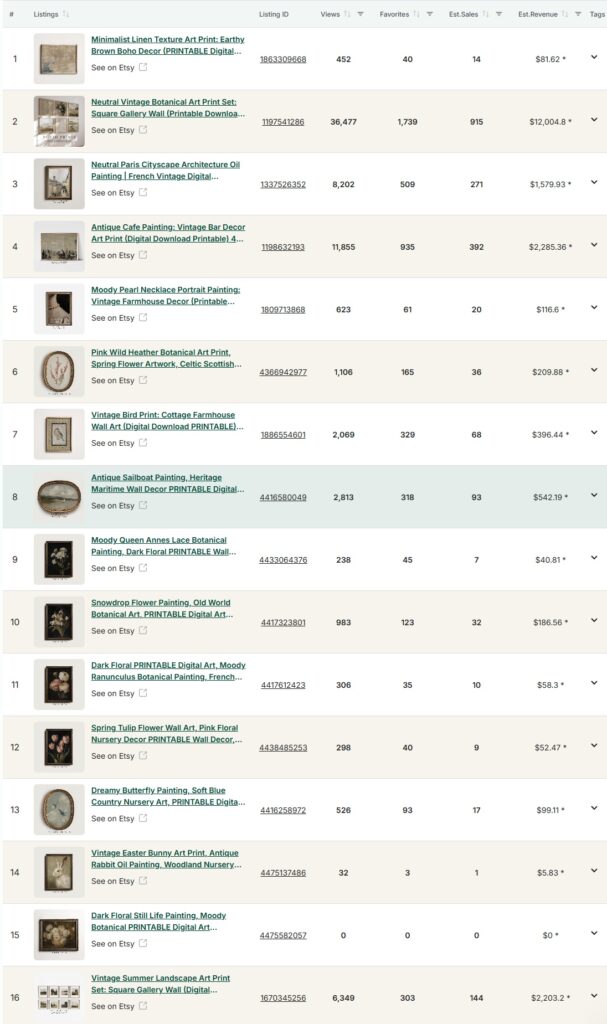
Task: Filter the Est.Revenue column
Action: (578, 15)
